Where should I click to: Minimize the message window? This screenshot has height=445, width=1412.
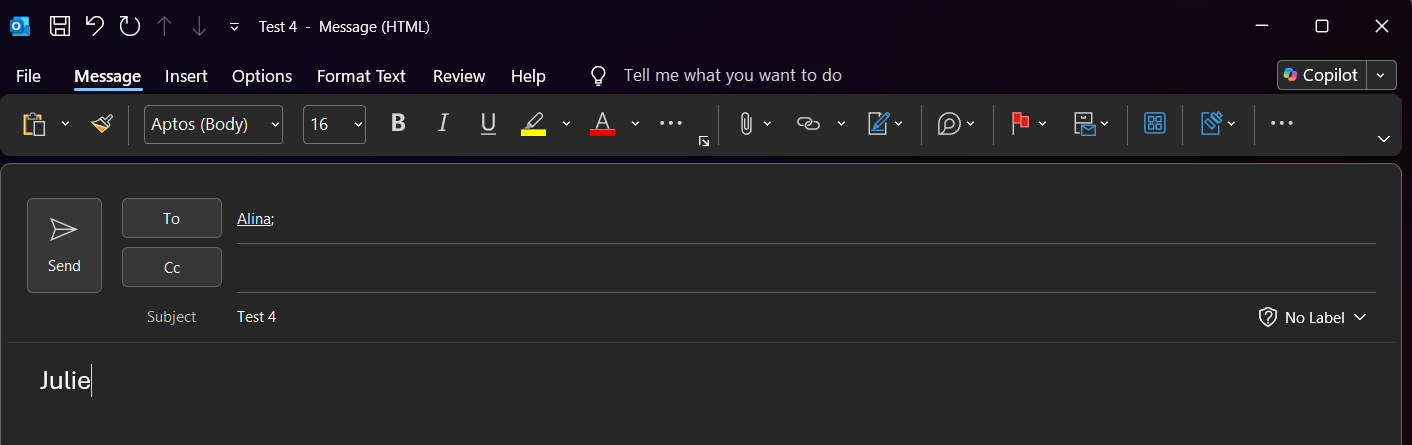[x=1261, y=27]
